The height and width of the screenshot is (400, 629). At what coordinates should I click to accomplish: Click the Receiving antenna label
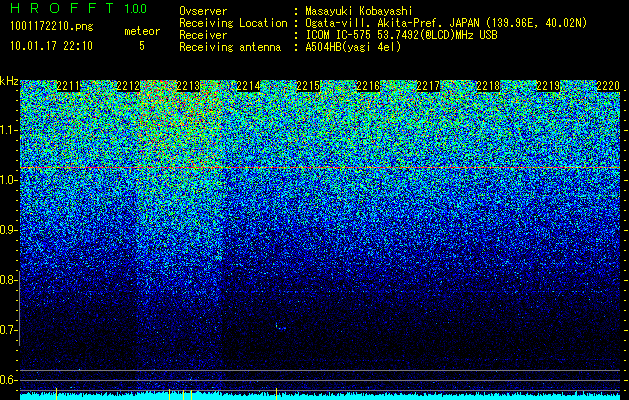[x=230, y=47]
